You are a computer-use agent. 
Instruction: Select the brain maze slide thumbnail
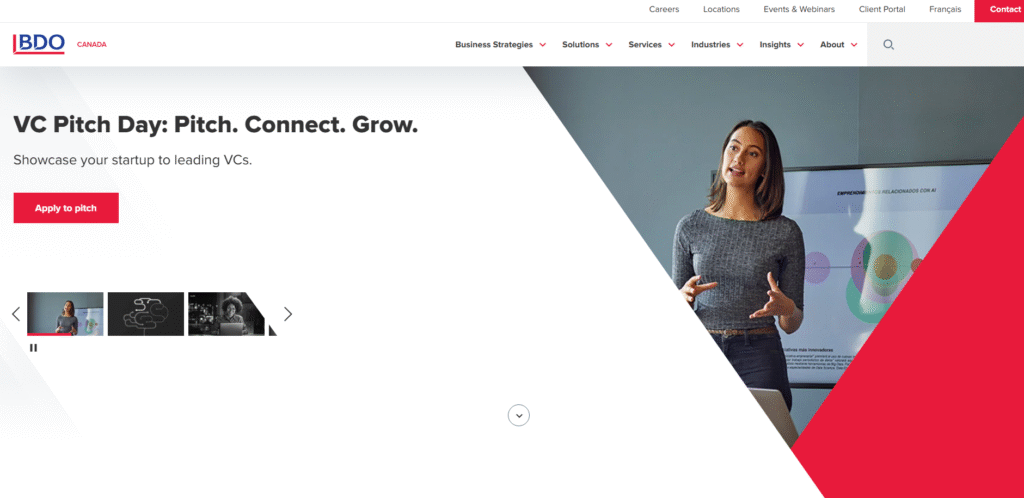click(x=146, y=314)
